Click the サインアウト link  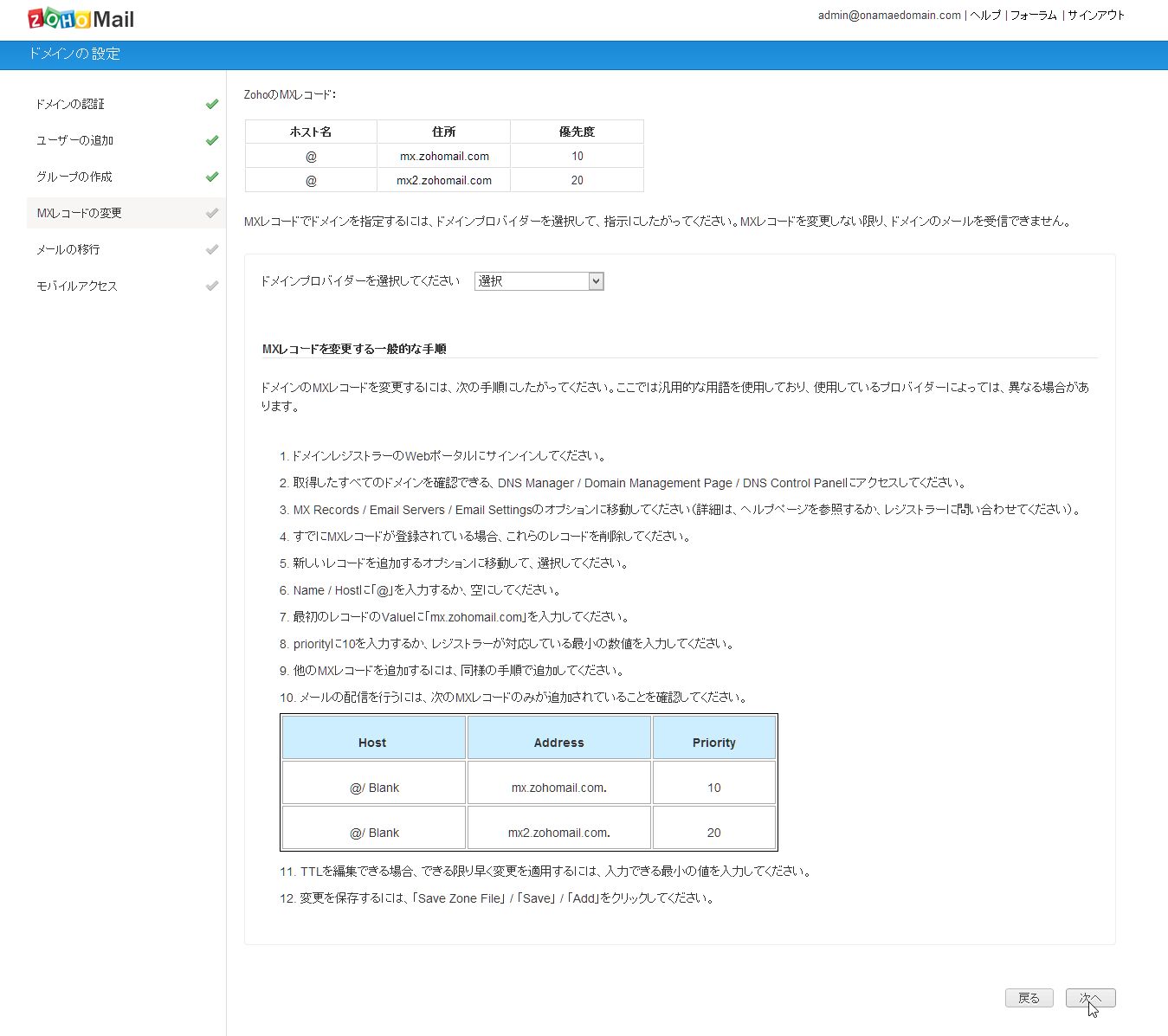click(1096, 16)
